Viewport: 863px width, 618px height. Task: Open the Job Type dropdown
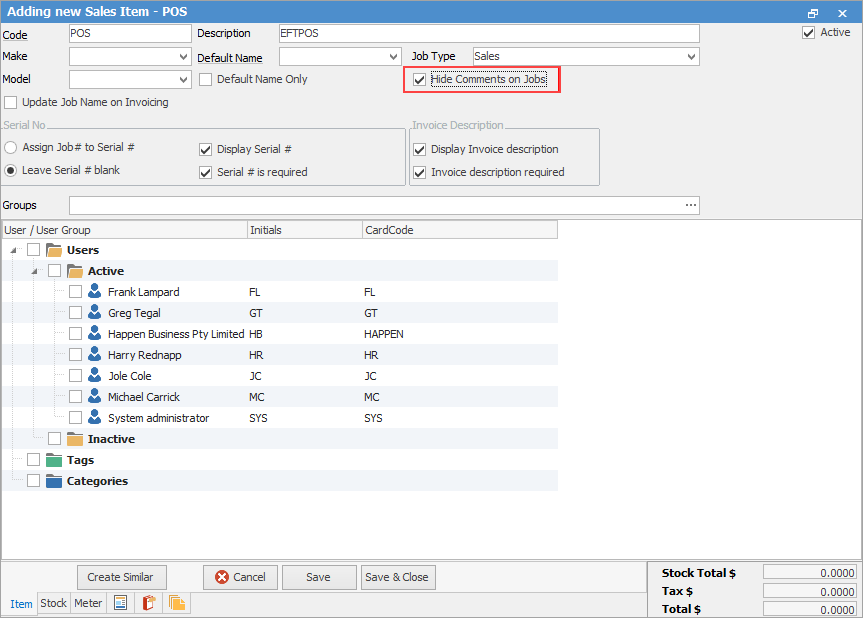click(692, 57)
